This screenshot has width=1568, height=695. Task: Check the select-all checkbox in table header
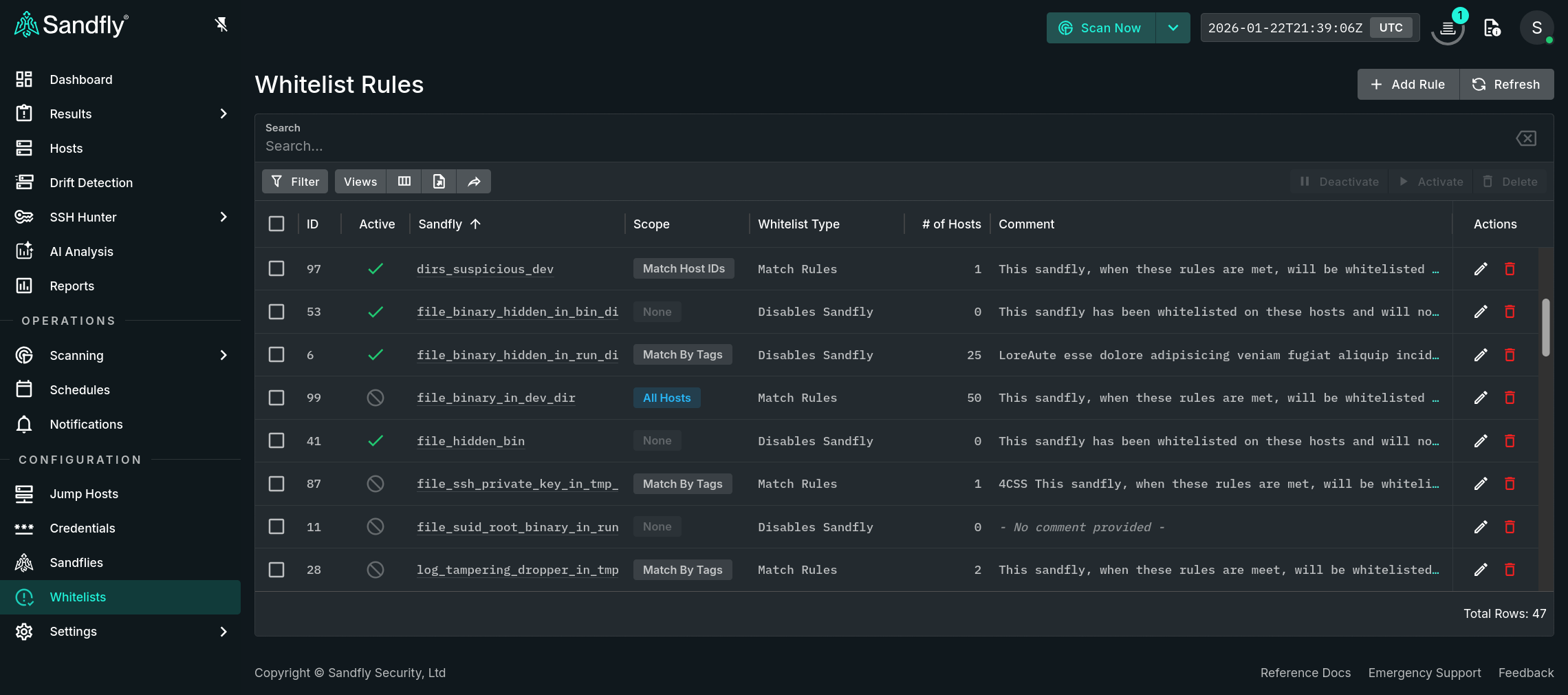(276, 224)
